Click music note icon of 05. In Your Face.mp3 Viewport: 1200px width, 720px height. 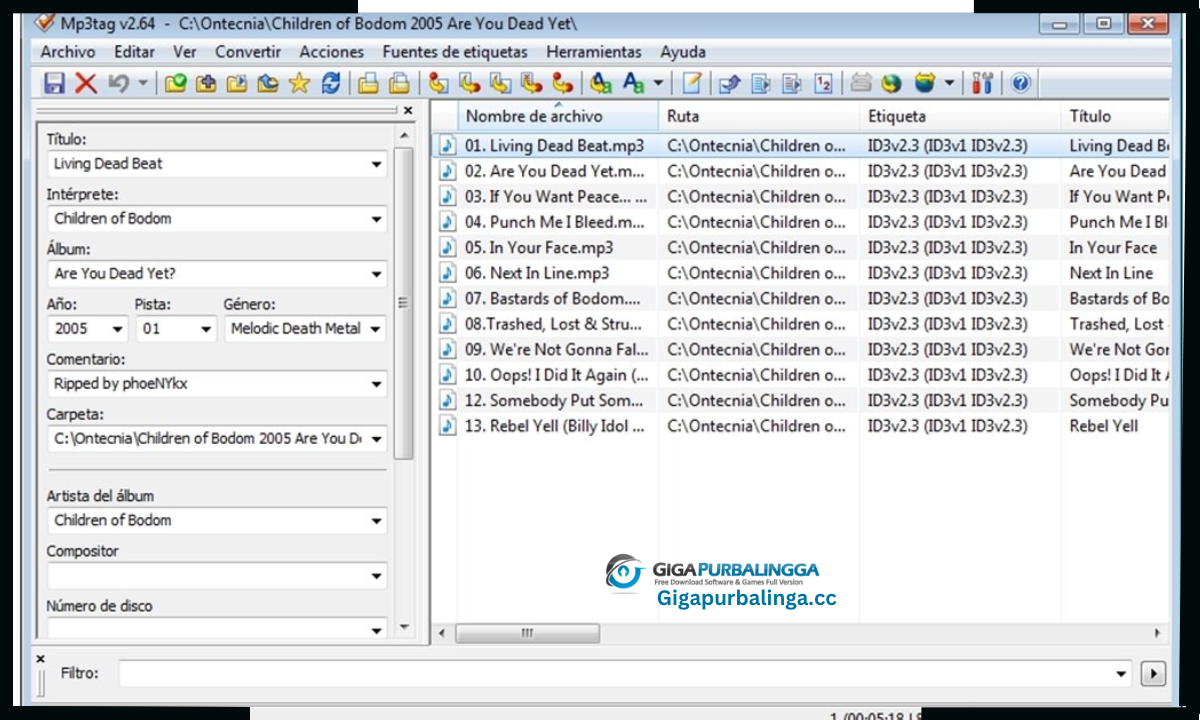(448, 248)
